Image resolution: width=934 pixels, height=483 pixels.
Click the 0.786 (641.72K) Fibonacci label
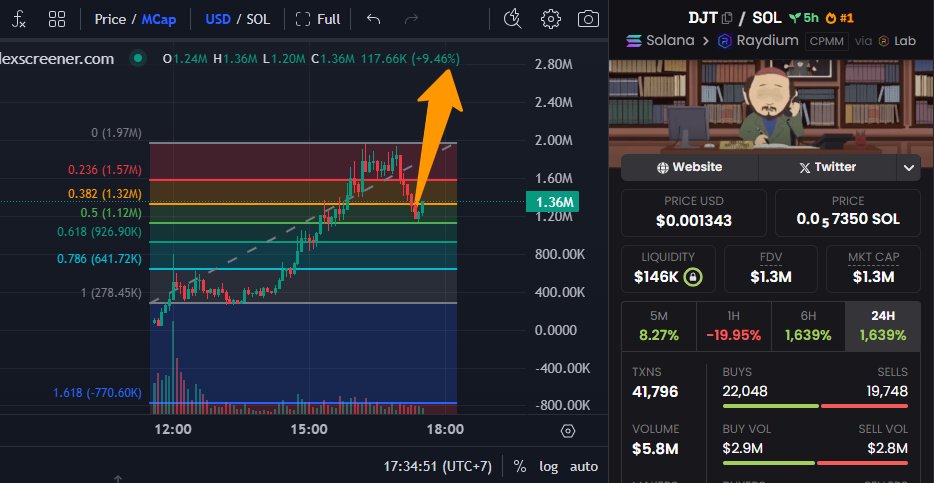click(99, 259)
